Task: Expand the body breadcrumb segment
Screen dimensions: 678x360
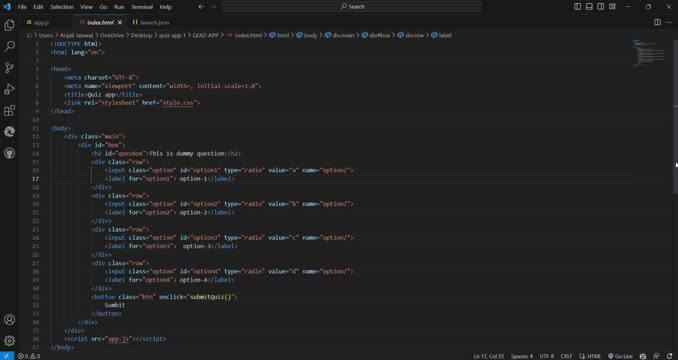Action: click(x=307, y=35)
